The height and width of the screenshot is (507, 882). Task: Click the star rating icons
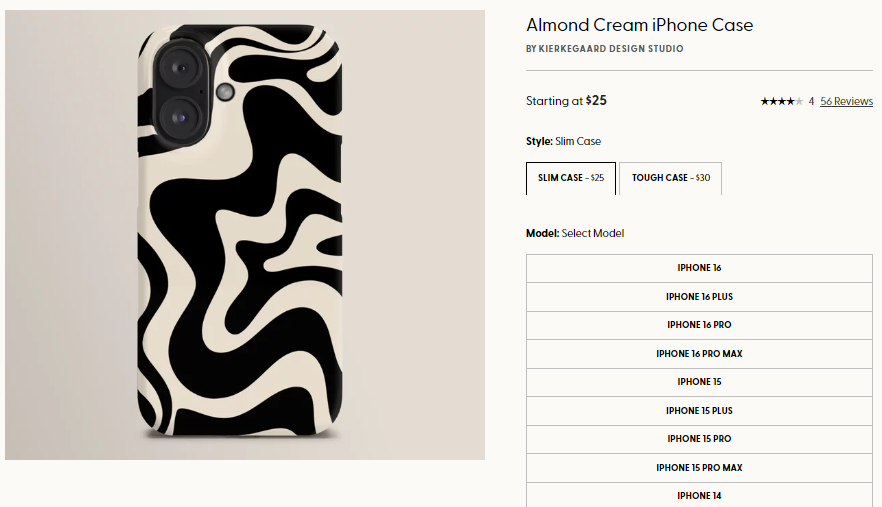pyautogui.click(x=781, y=101)
